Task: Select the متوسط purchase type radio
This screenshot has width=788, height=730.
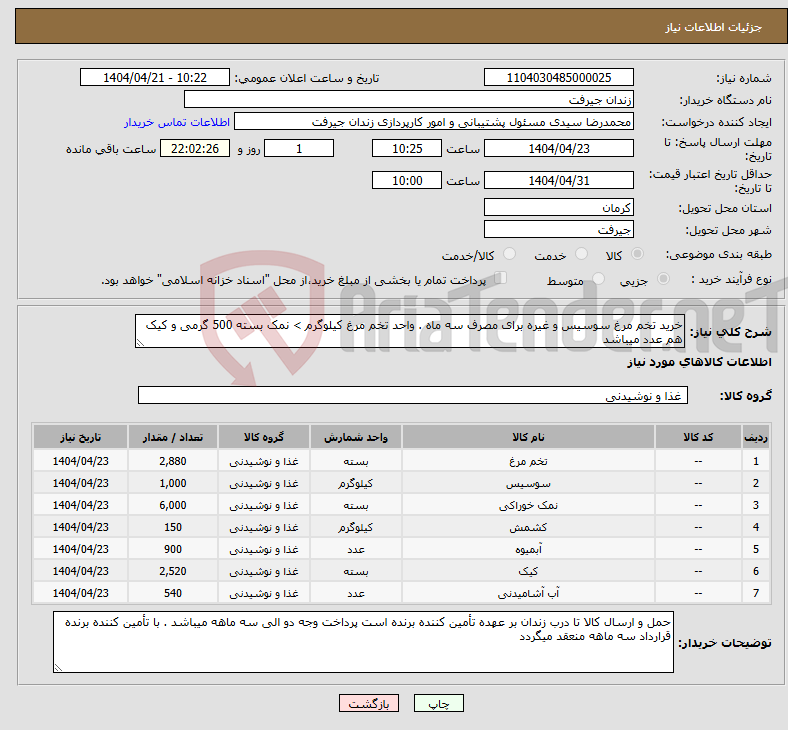Action: (x=598, y=279)
